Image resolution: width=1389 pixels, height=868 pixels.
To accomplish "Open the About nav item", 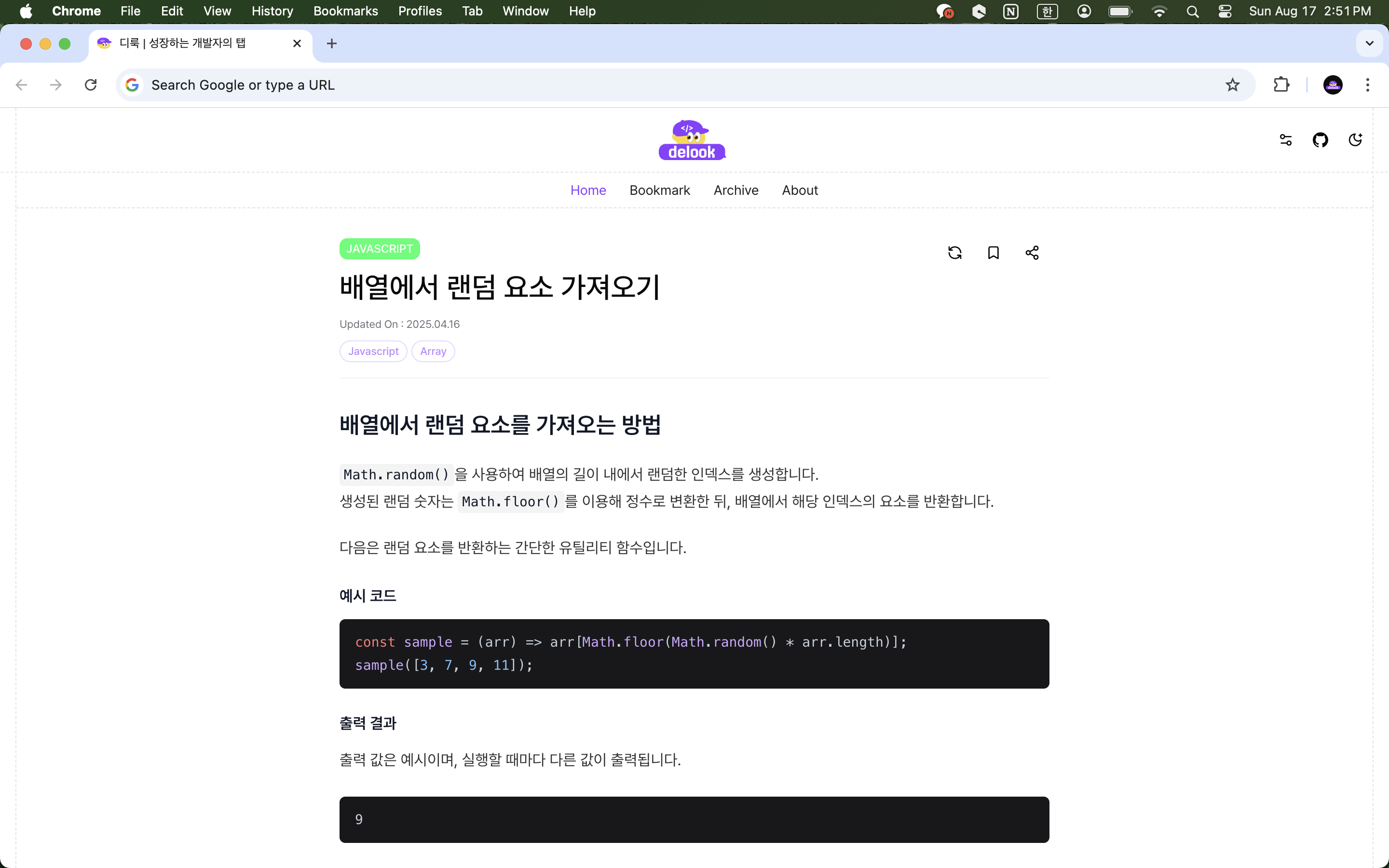I will [800, 190].
